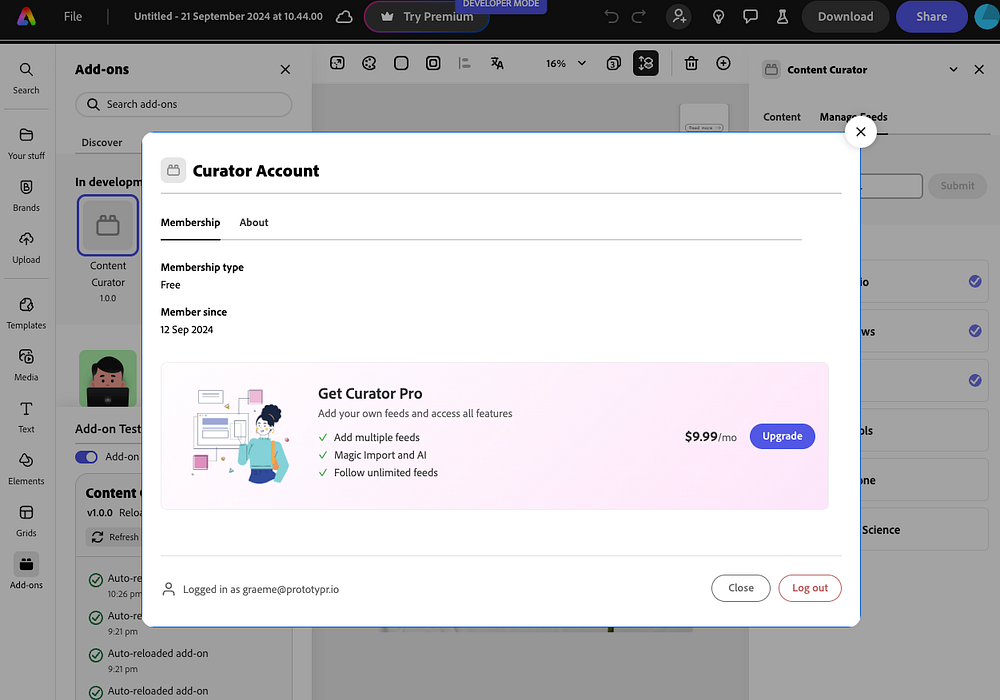Viewport: 1000px width, 700px height.
Task: Select the Text tool in sidebar
Action: click(x=26, y=418)
